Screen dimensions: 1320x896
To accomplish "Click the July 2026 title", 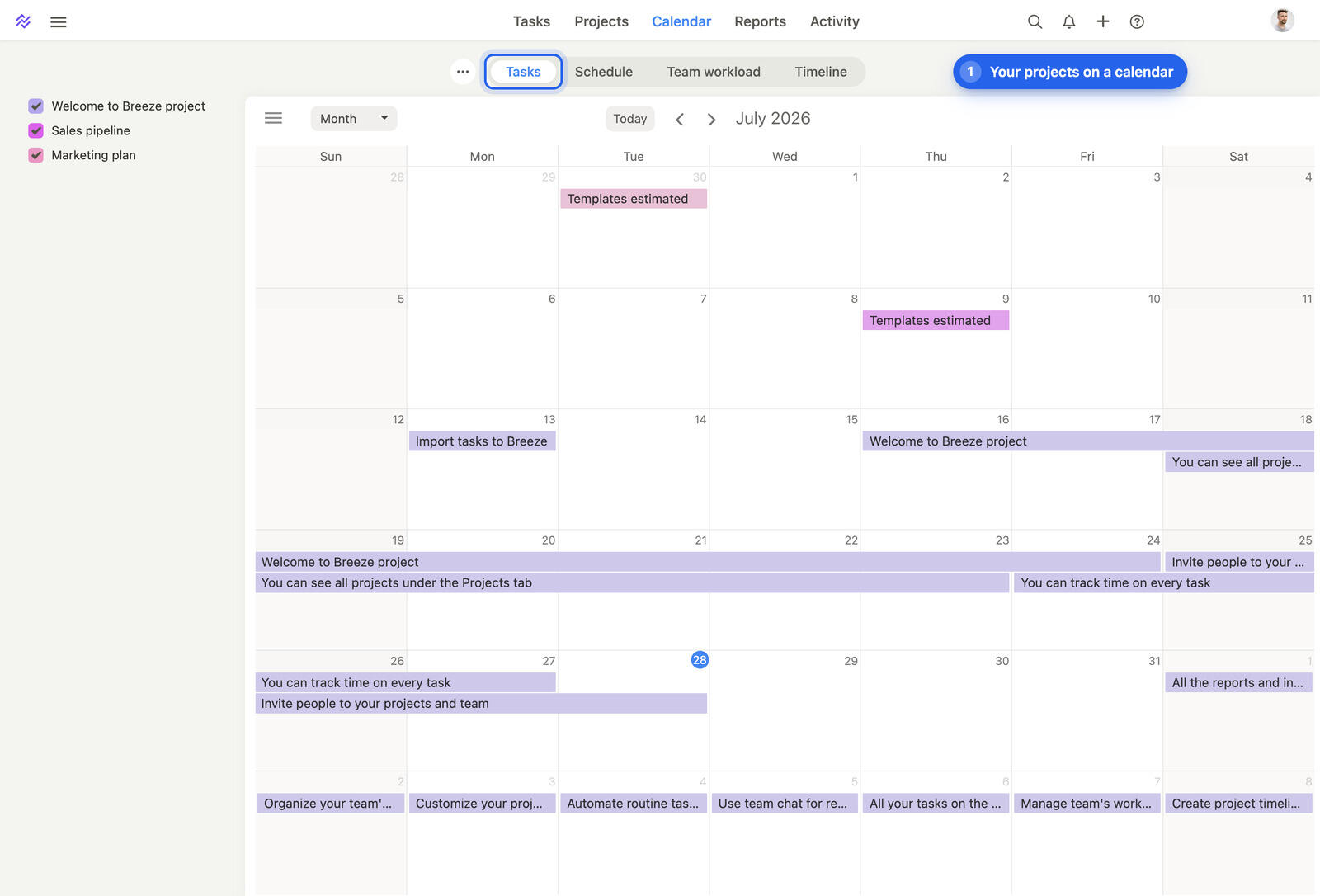I will [x=773, y=118].
